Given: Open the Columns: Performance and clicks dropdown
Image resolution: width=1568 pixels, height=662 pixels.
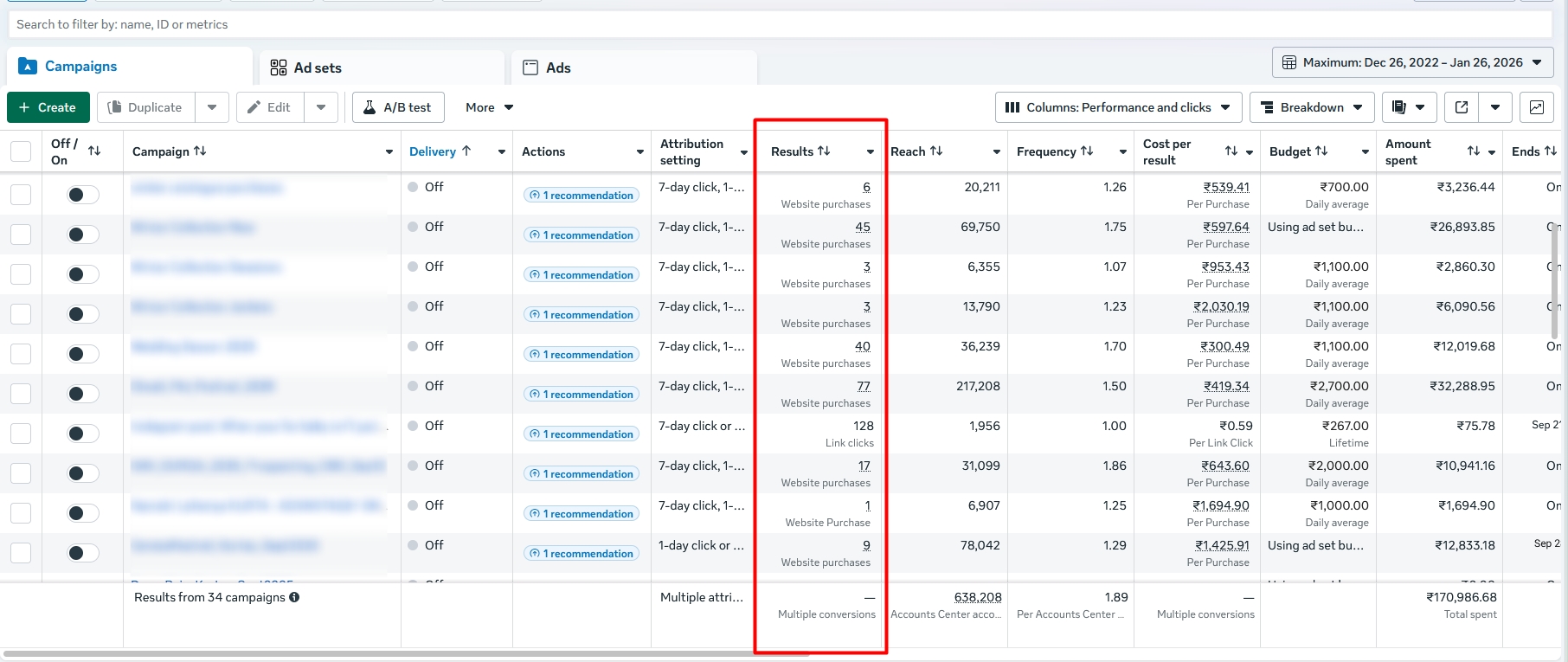Looking at the screenshot, I should tap(1118, 107).
